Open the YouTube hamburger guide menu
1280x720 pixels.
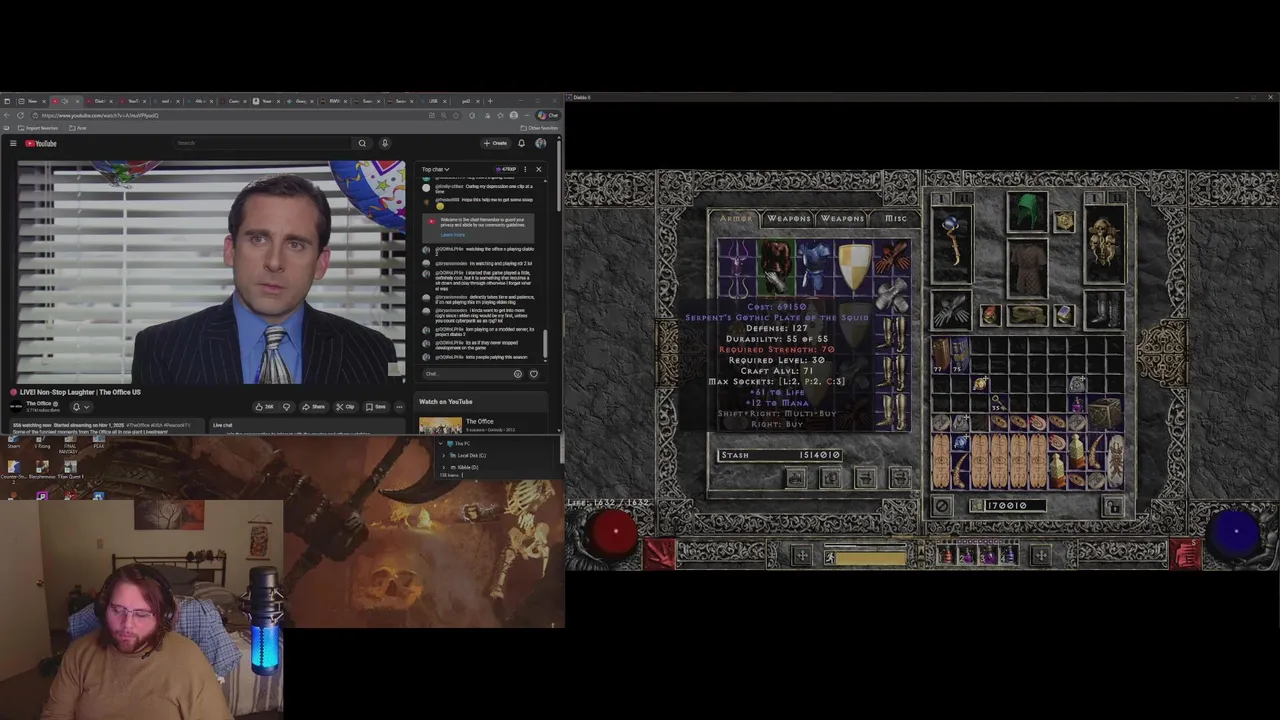pyautogui.click(x=13, y=143)
